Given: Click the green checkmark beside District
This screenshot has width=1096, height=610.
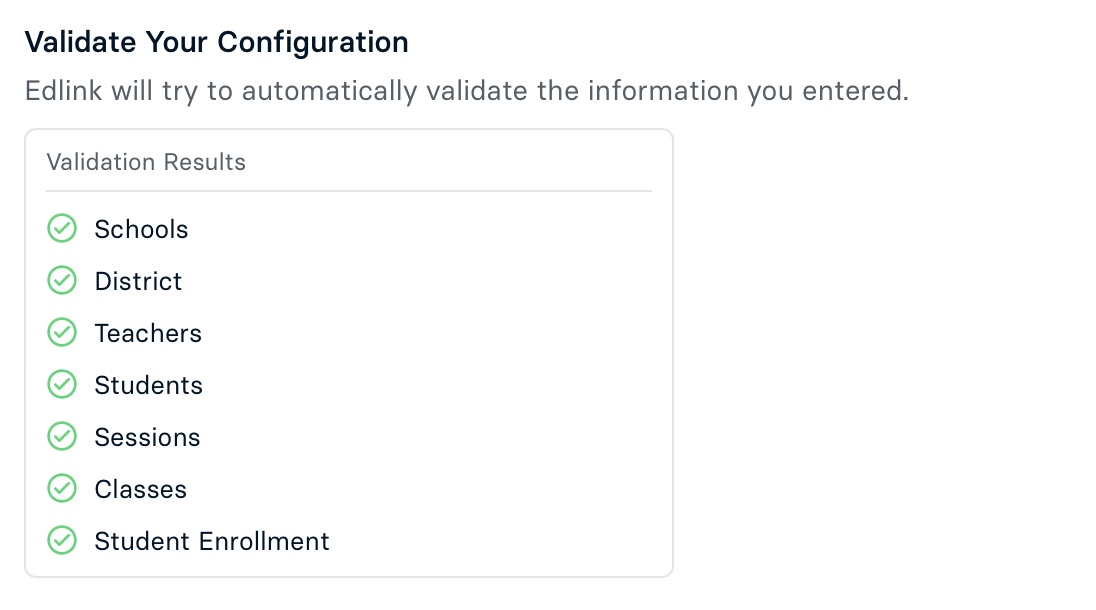Looking at the screenshot, I should pyautogui.click(x=62, y=281).
